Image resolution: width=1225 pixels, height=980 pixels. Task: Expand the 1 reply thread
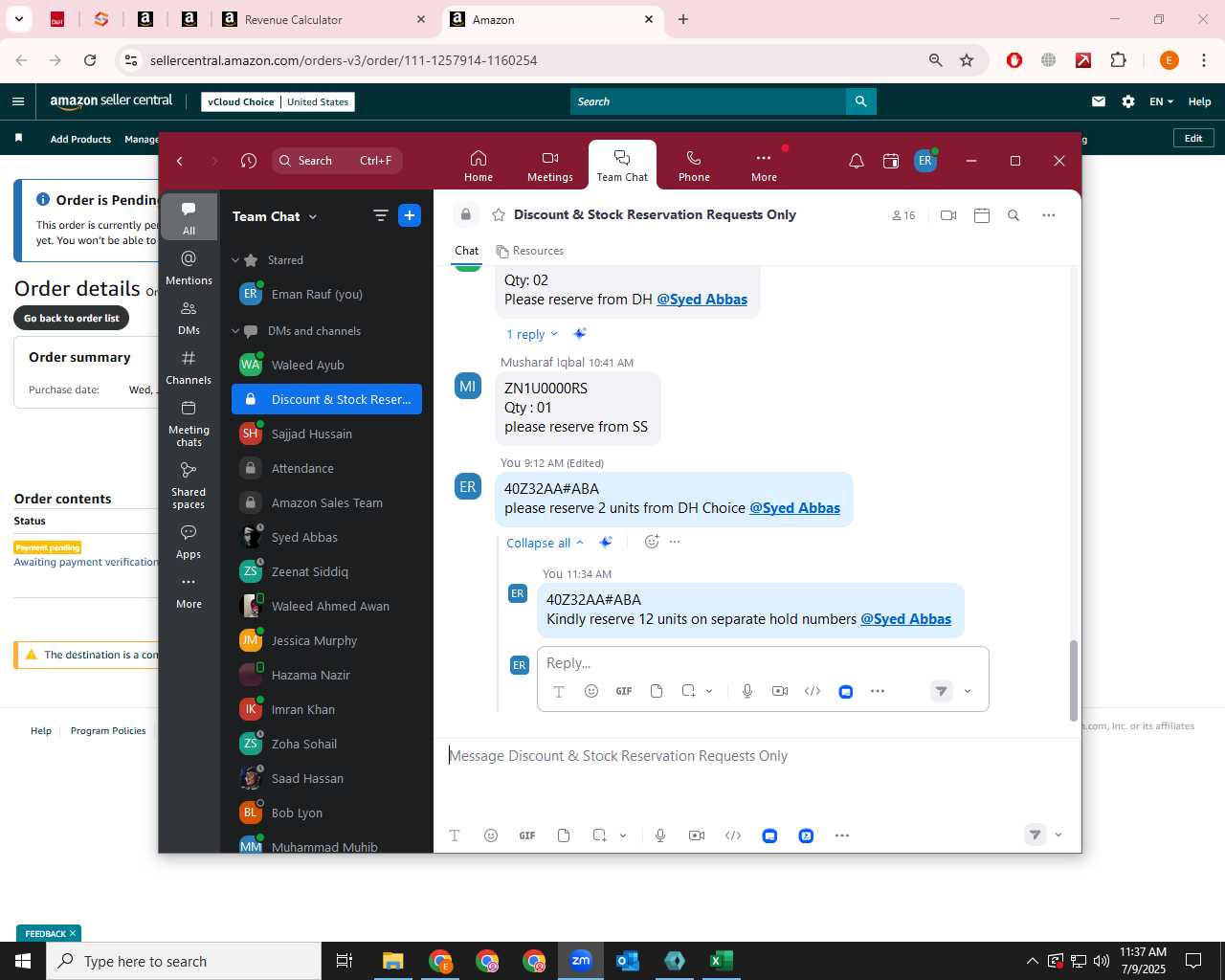click(531, 334)
